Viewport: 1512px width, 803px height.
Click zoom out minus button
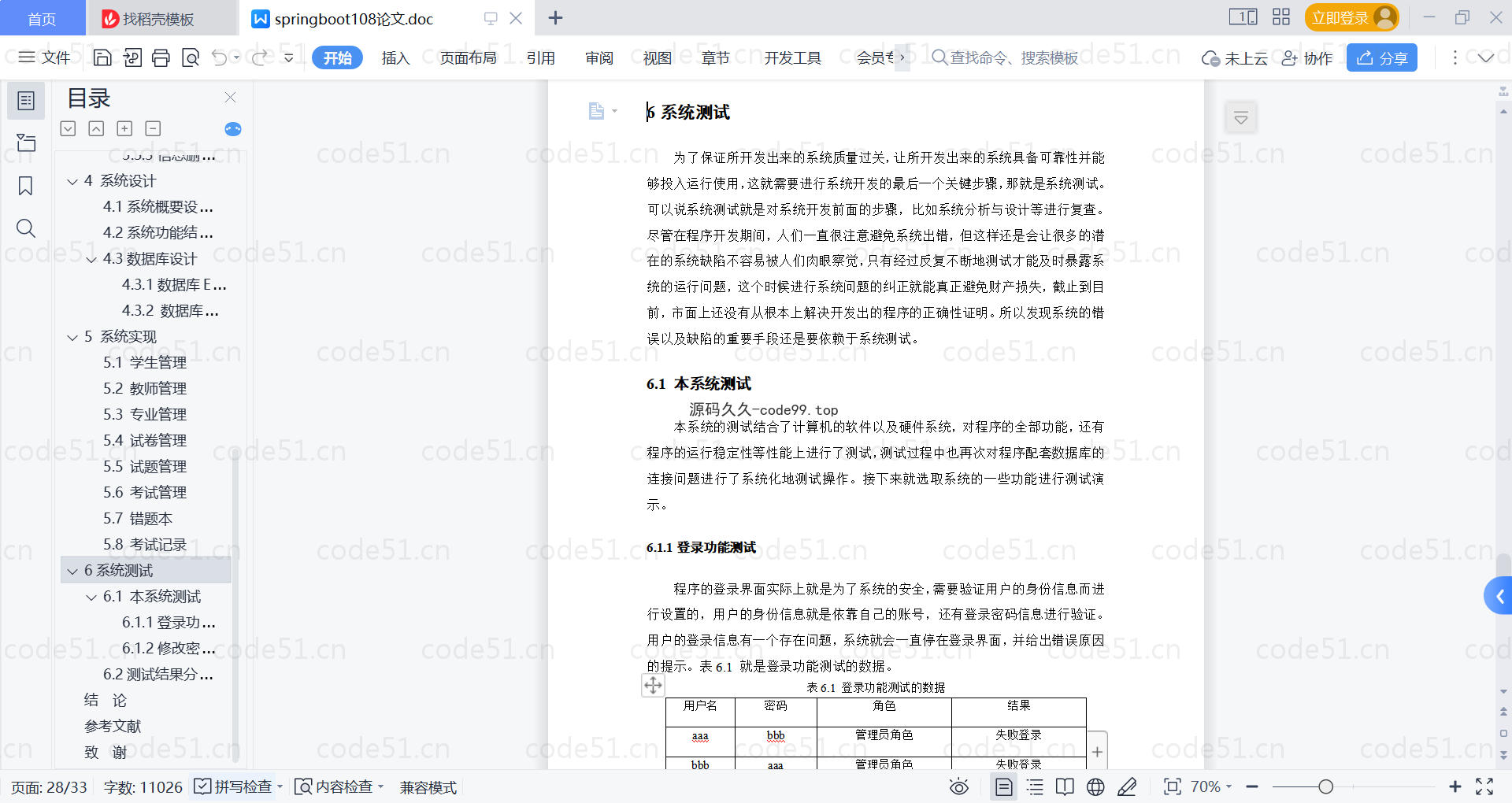[1252, 786]
